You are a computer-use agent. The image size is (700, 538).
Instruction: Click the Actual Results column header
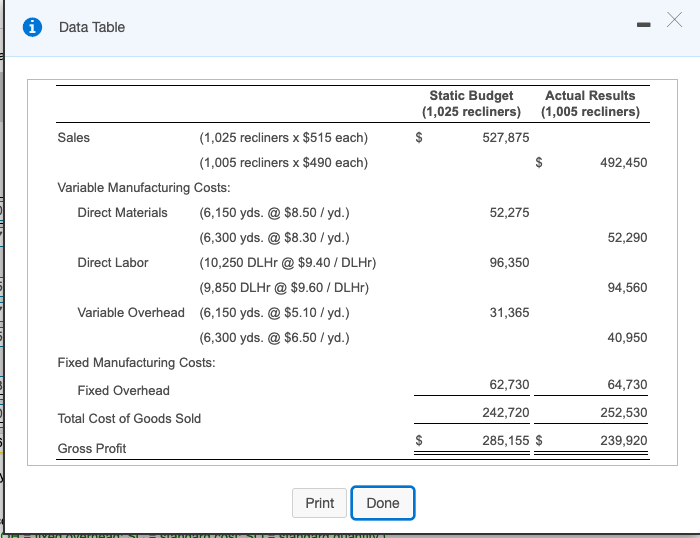pyautogui.click(x=590, y=104)
